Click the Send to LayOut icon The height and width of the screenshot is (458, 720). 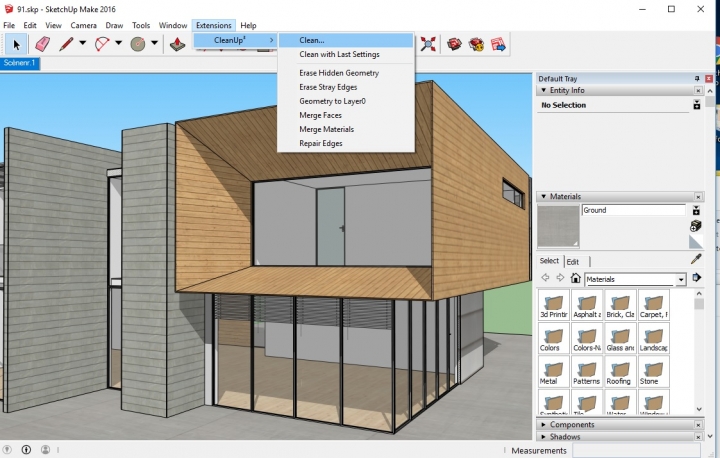pyautogui.click(x=498, y=44)
